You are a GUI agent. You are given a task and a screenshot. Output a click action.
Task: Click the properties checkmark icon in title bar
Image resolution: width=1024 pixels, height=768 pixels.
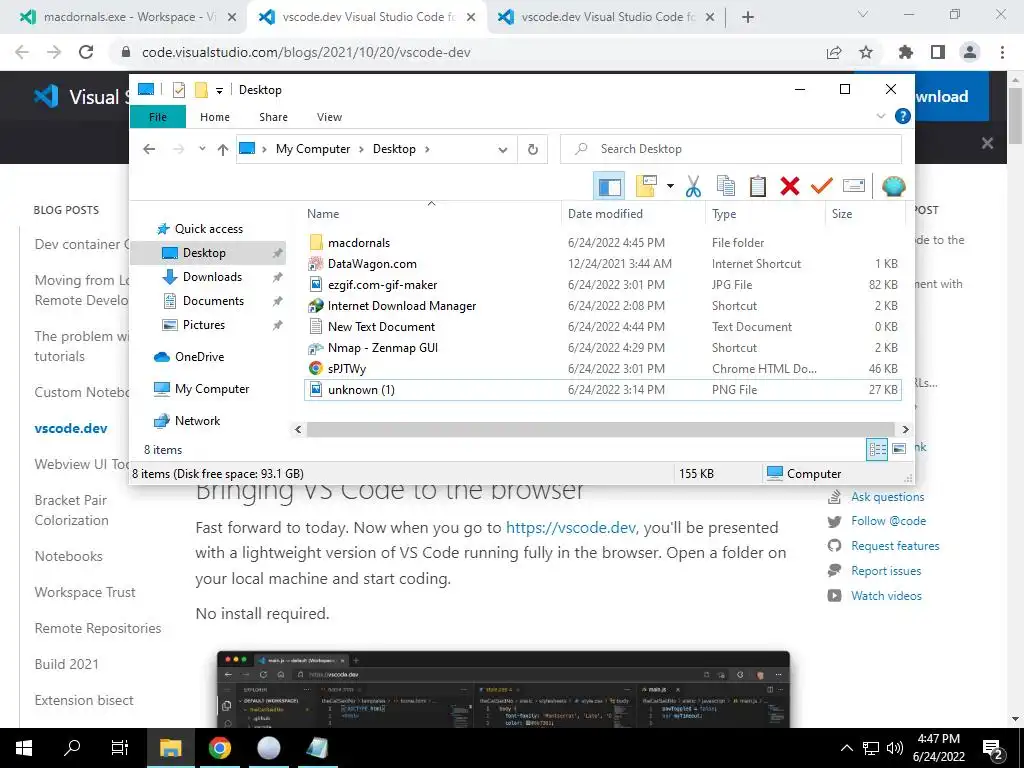click(178, 89)
